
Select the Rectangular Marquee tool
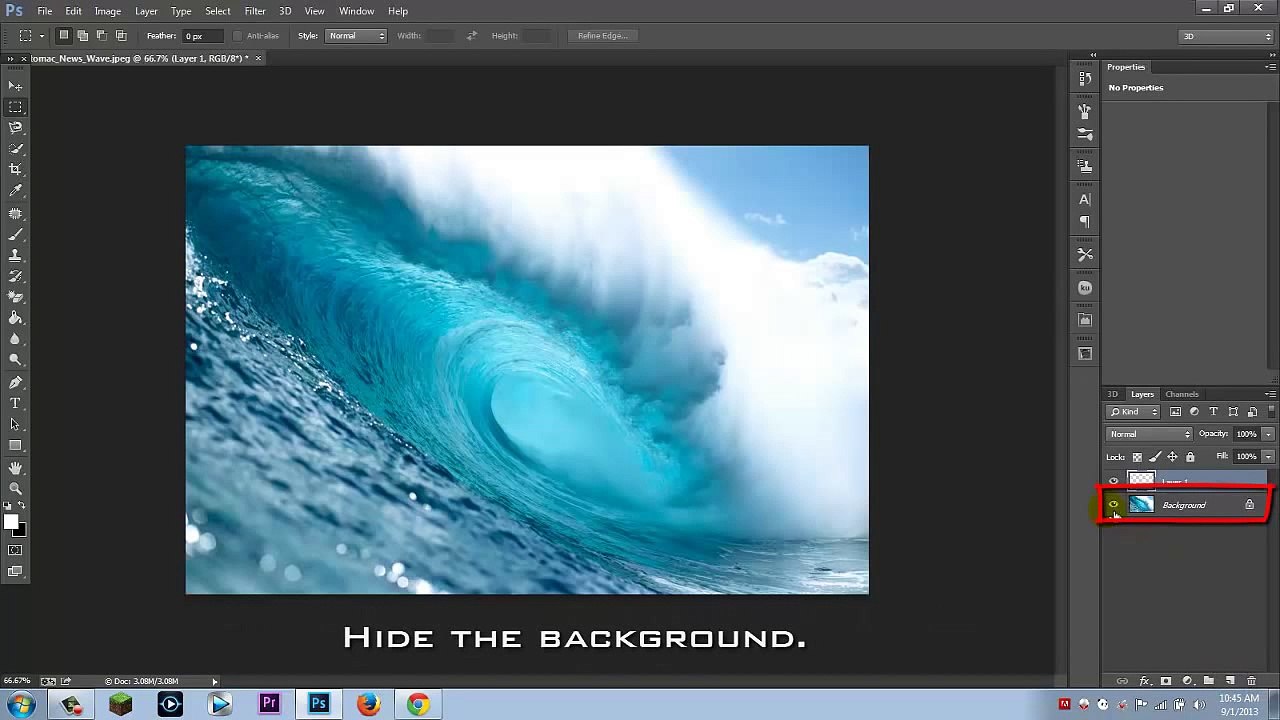click(x=15, y=107)
